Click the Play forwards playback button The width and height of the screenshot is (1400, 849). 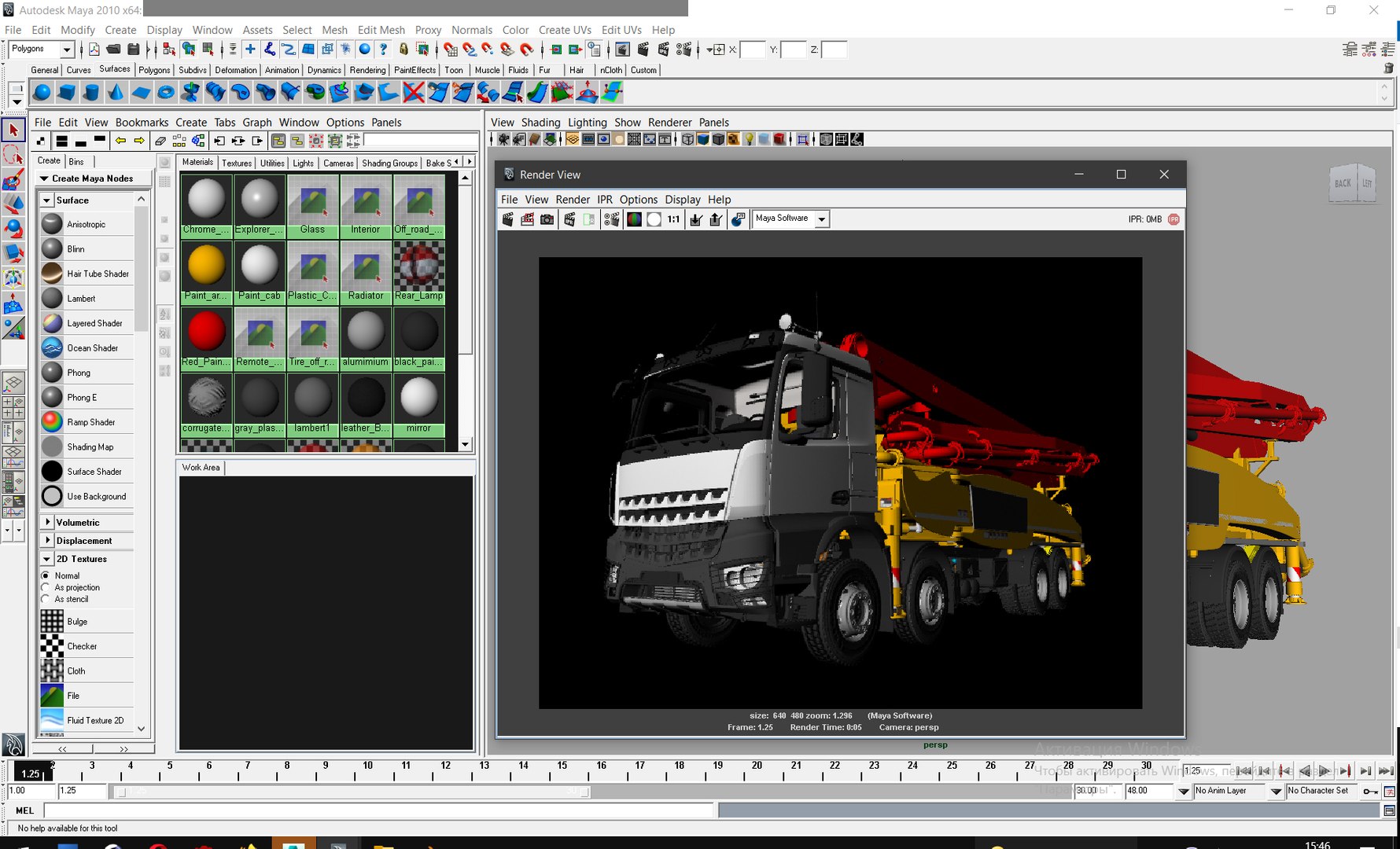pos(1324,771)
